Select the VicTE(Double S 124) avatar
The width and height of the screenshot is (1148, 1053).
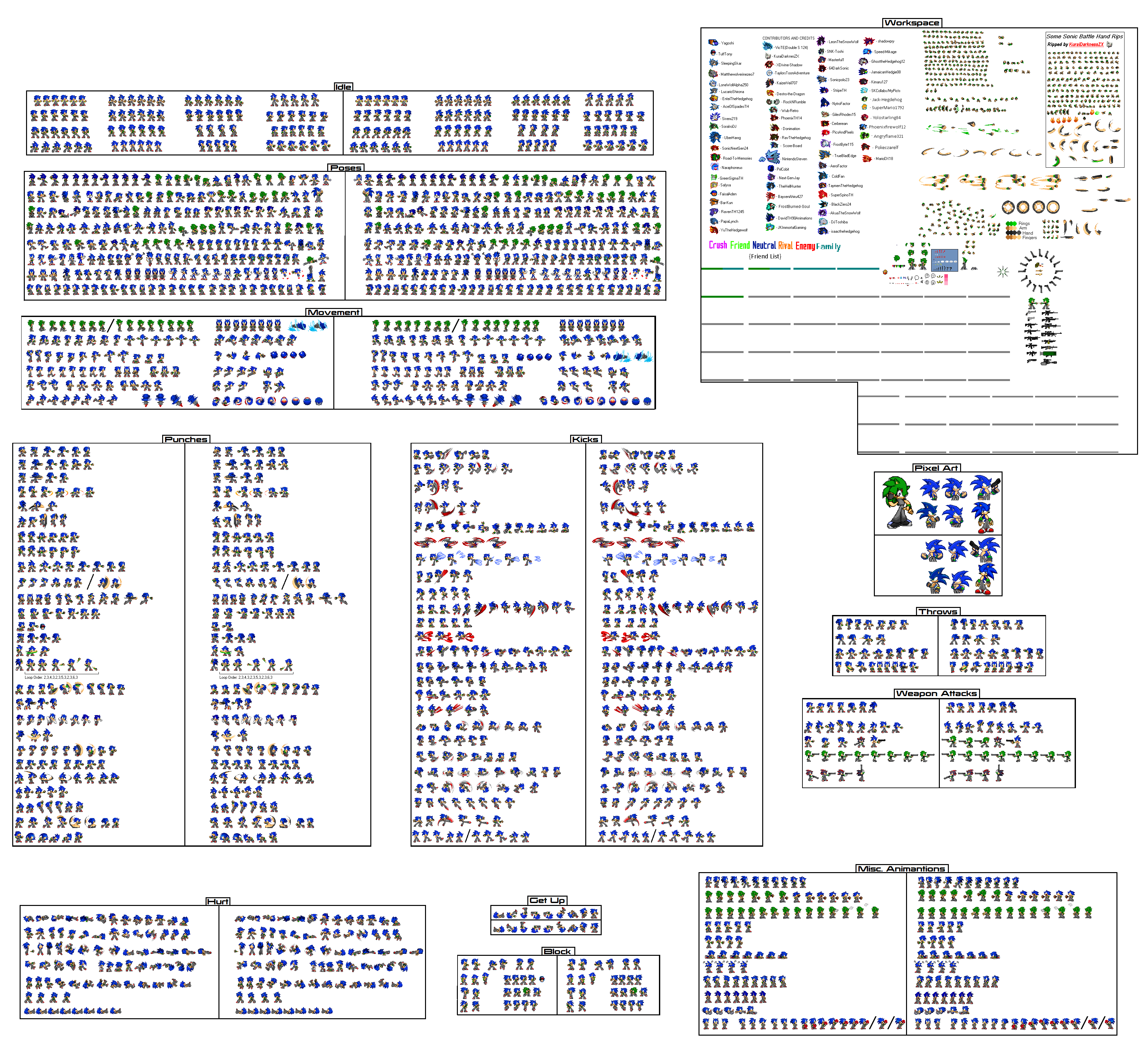coord(767,46)
